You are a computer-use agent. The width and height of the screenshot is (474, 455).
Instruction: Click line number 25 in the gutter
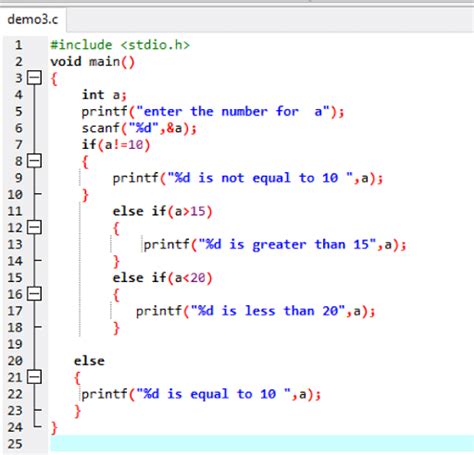point(15,444)
